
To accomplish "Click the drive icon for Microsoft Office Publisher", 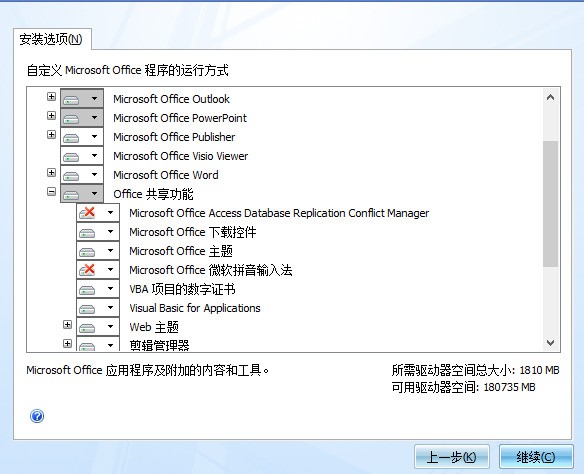I will 71,138.
